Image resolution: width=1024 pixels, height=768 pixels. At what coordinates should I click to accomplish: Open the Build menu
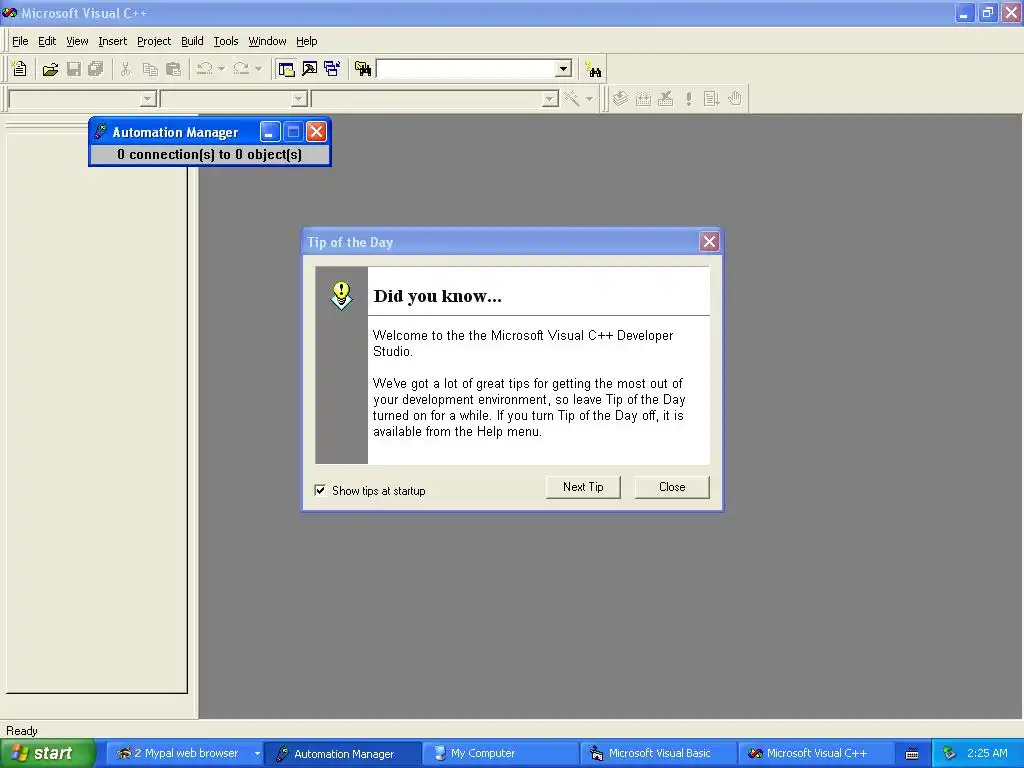(x=192, y=41)
